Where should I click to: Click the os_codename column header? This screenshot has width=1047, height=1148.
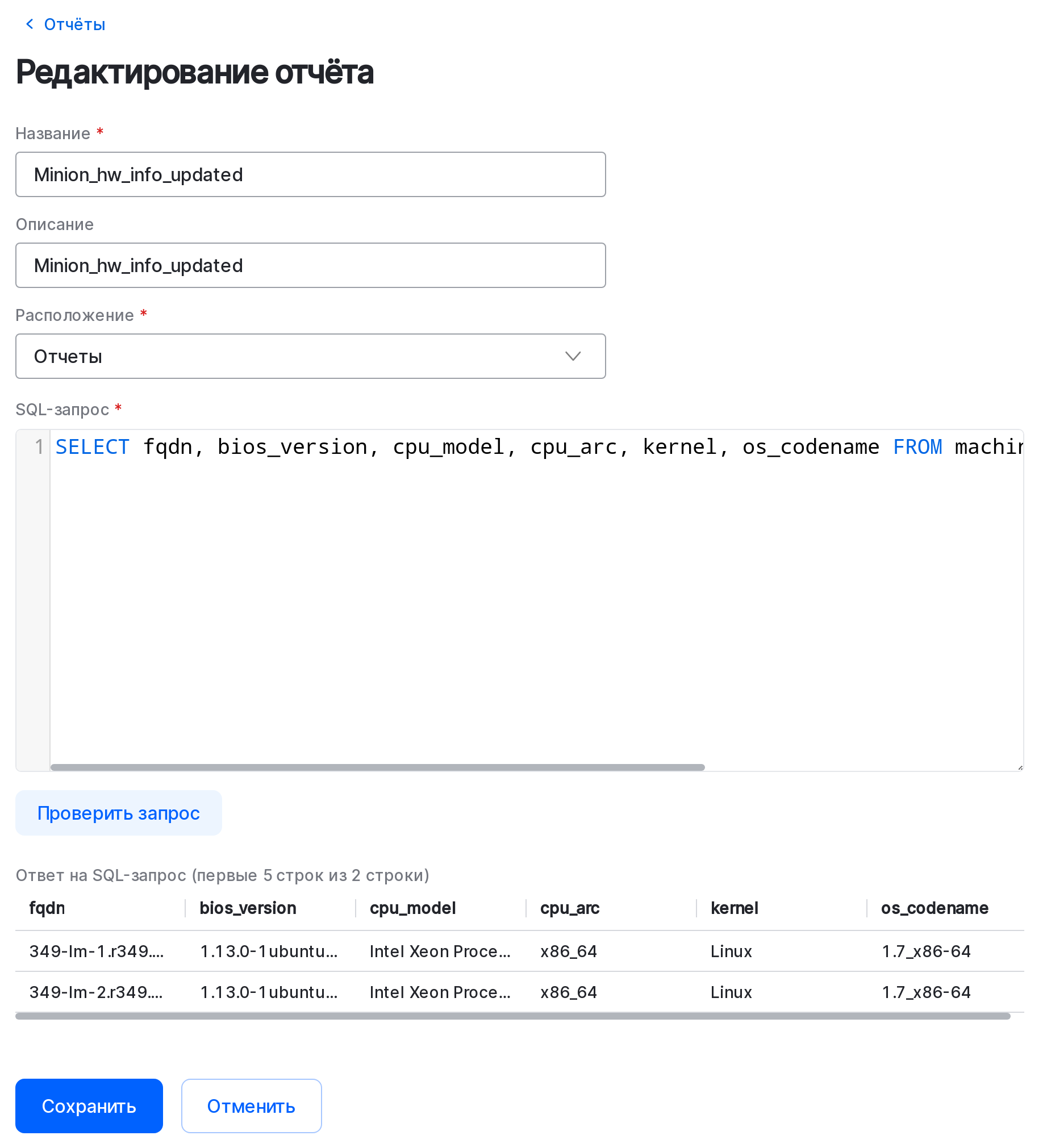click(934, 908)
